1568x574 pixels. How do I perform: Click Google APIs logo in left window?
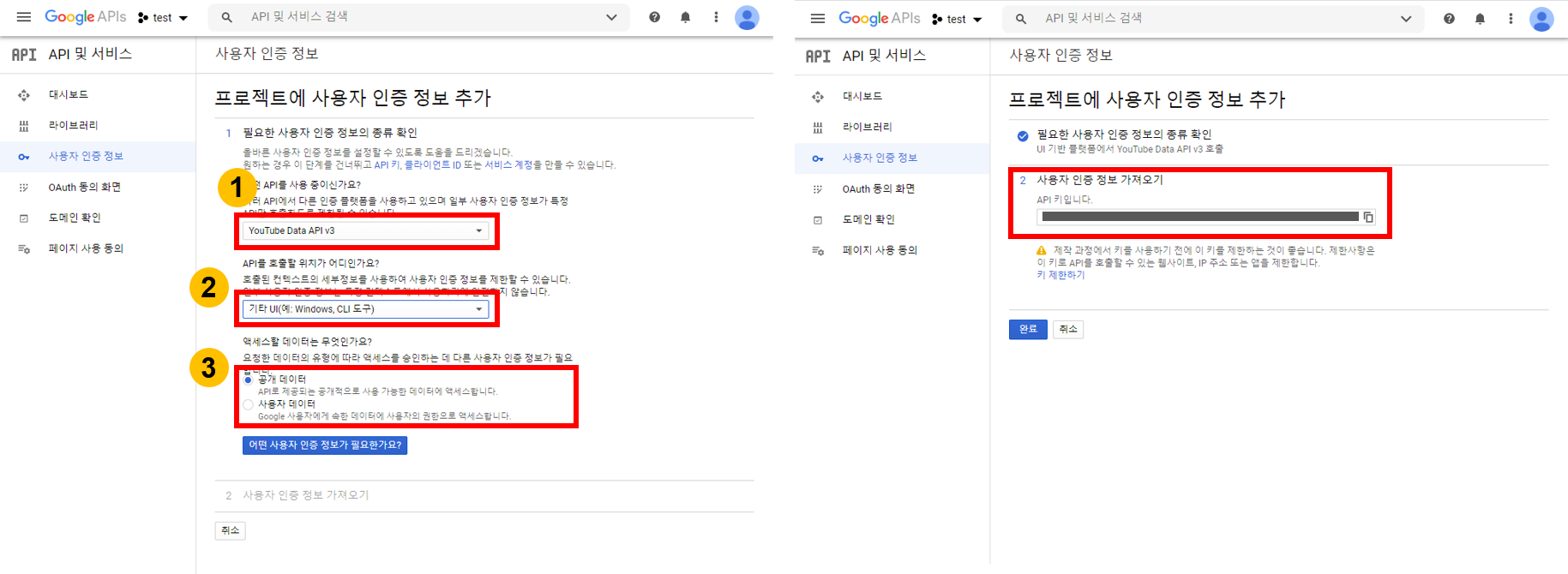[85, 17]
